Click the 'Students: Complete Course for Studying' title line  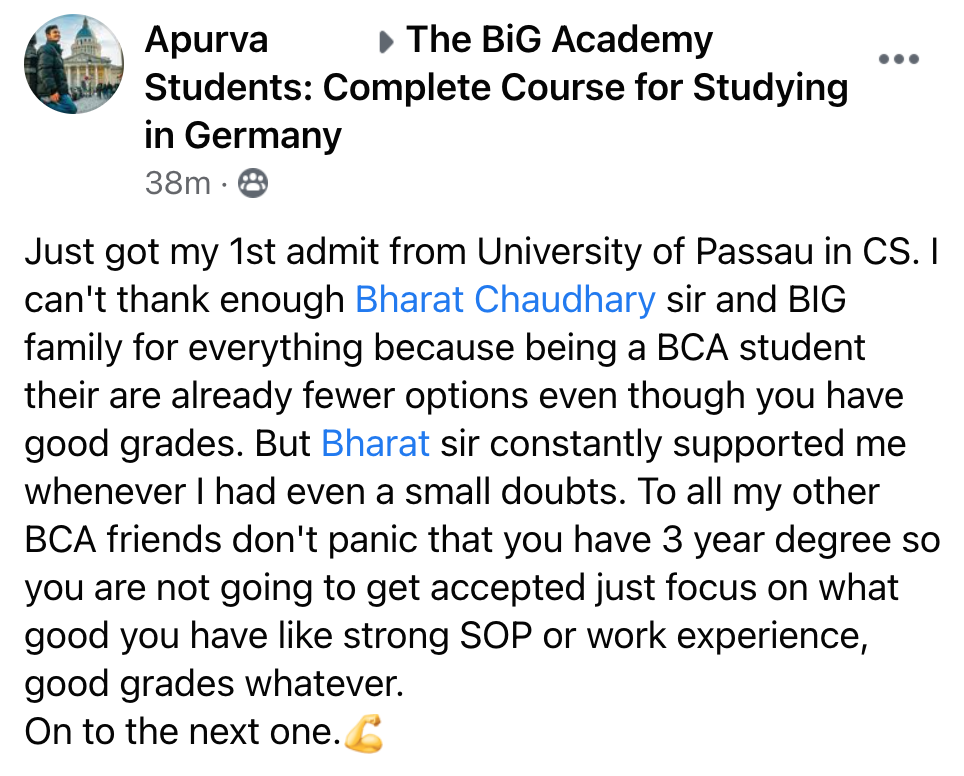tap(496, 88)
